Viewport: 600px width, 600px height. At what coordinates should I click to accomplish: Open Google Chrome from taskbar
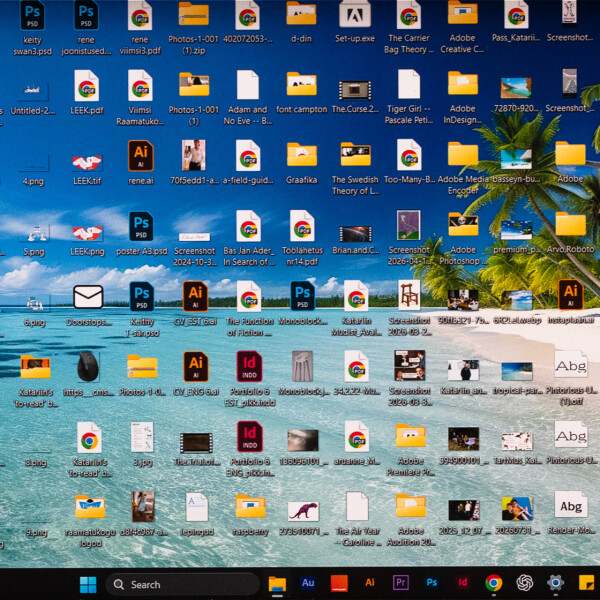[494, 583]
